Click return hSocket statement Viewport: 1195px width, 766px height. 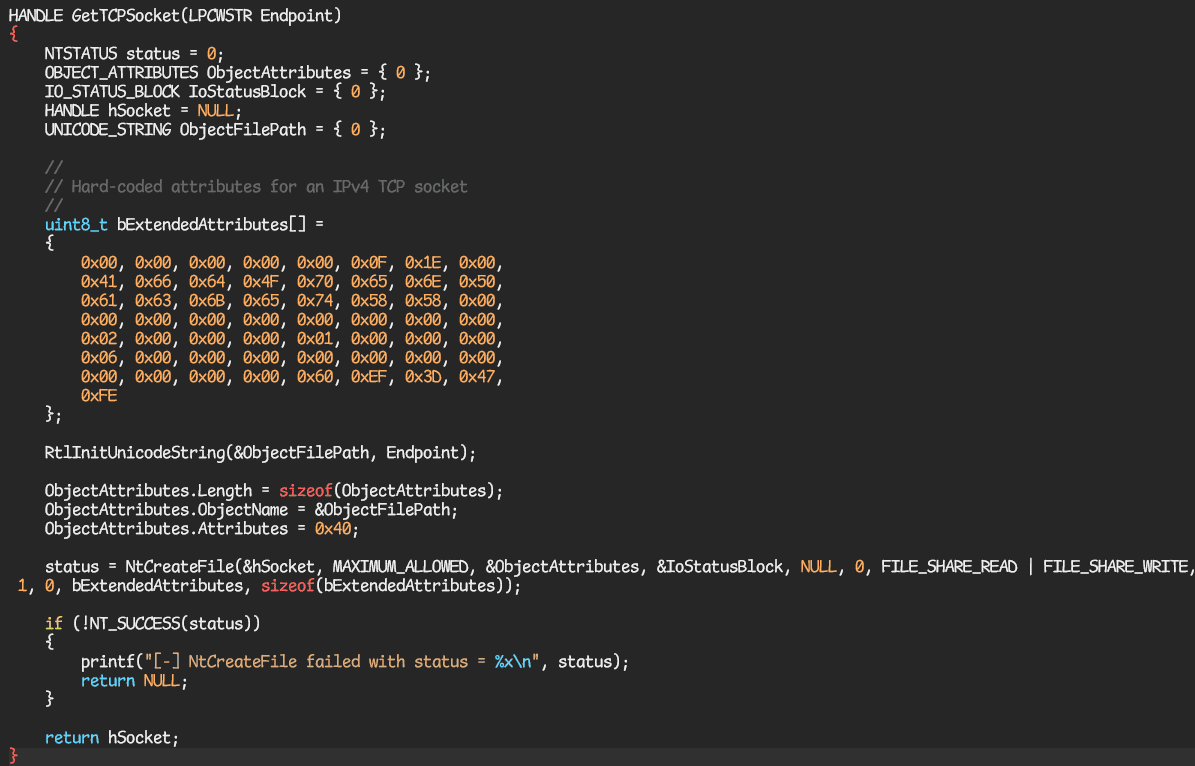click(x=111, y=739)
